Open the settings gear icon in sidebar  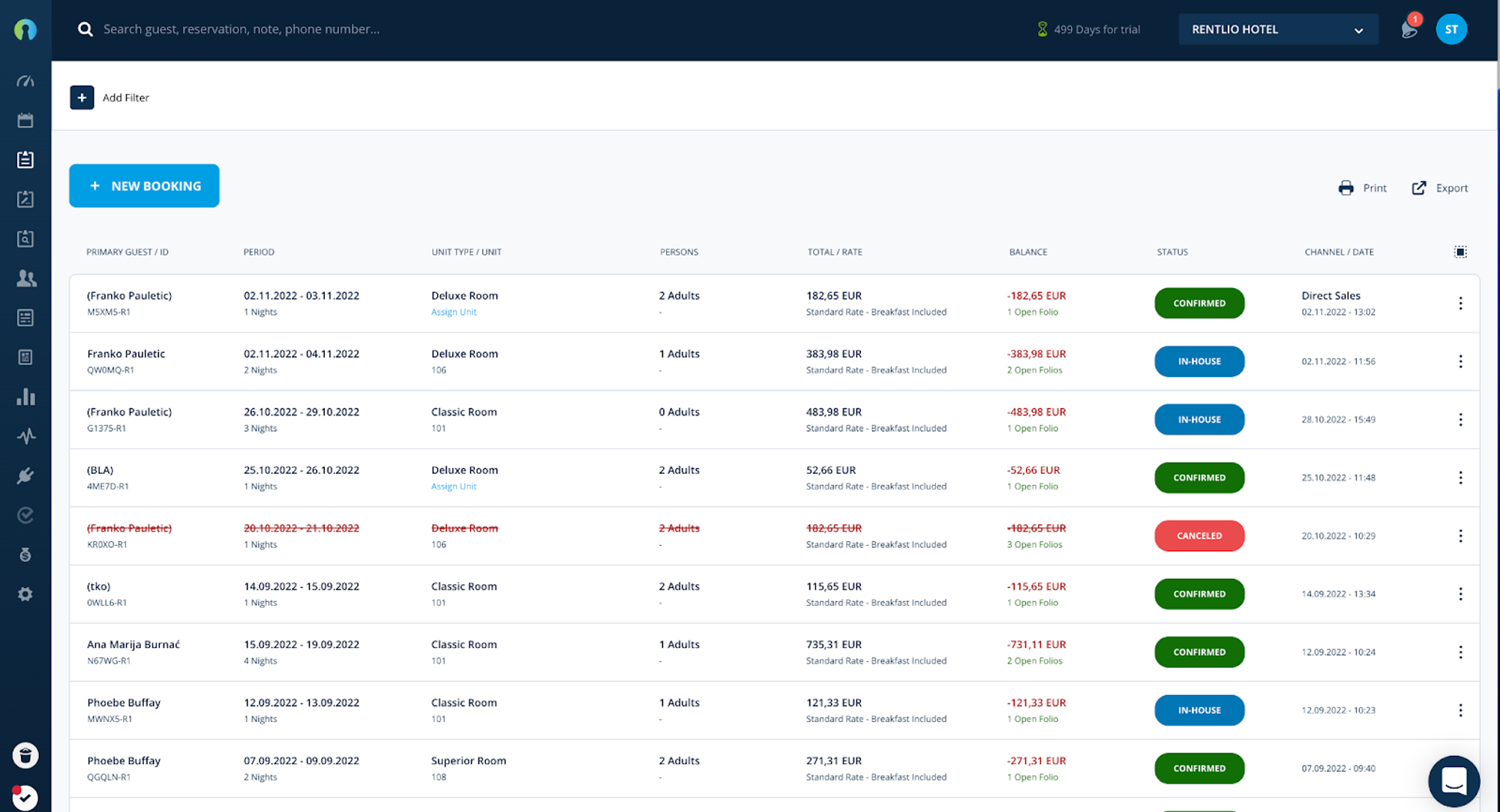click(25, 594)
